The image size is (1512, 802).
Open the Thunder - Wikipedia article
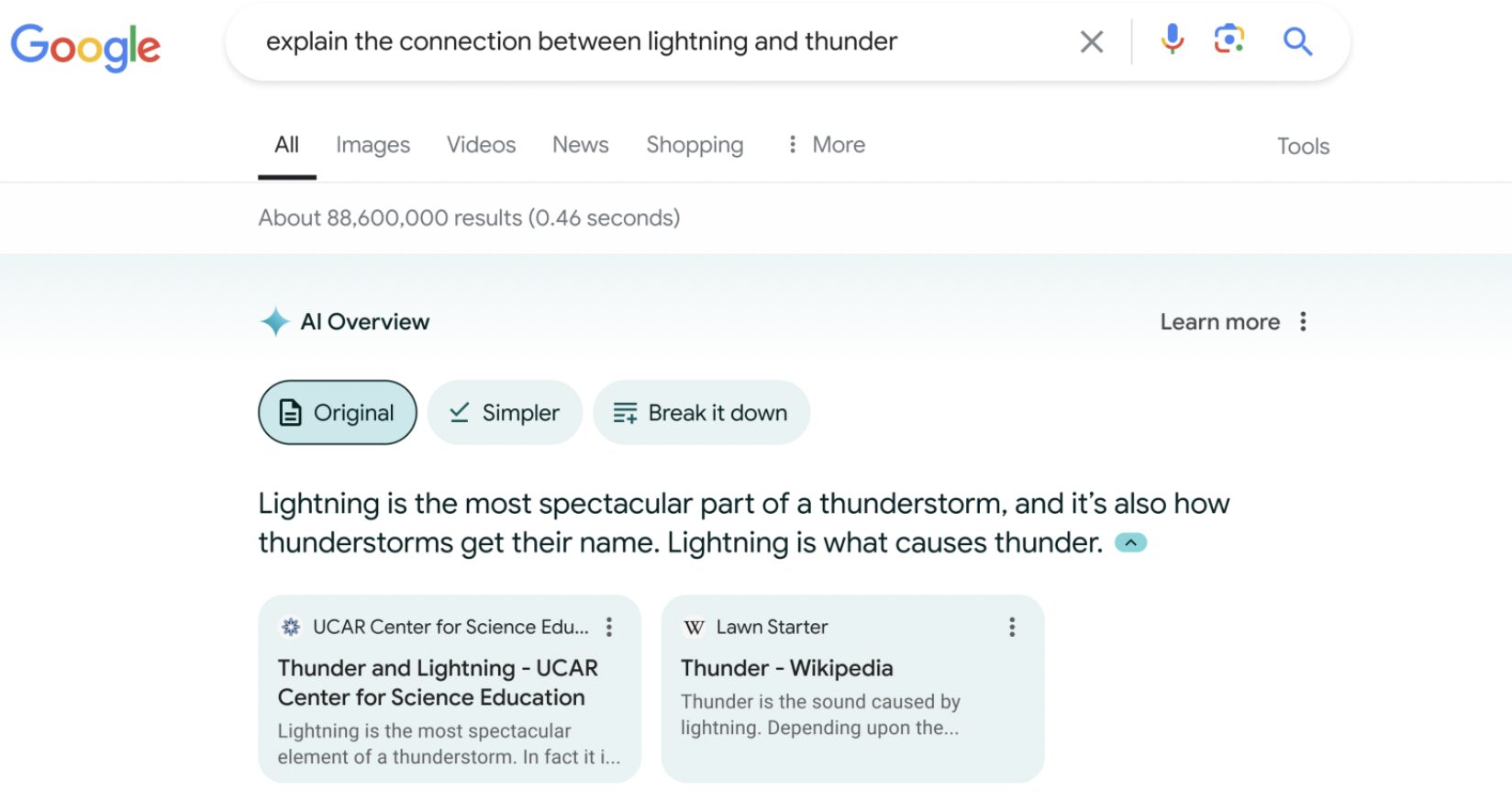click(786, 668)
